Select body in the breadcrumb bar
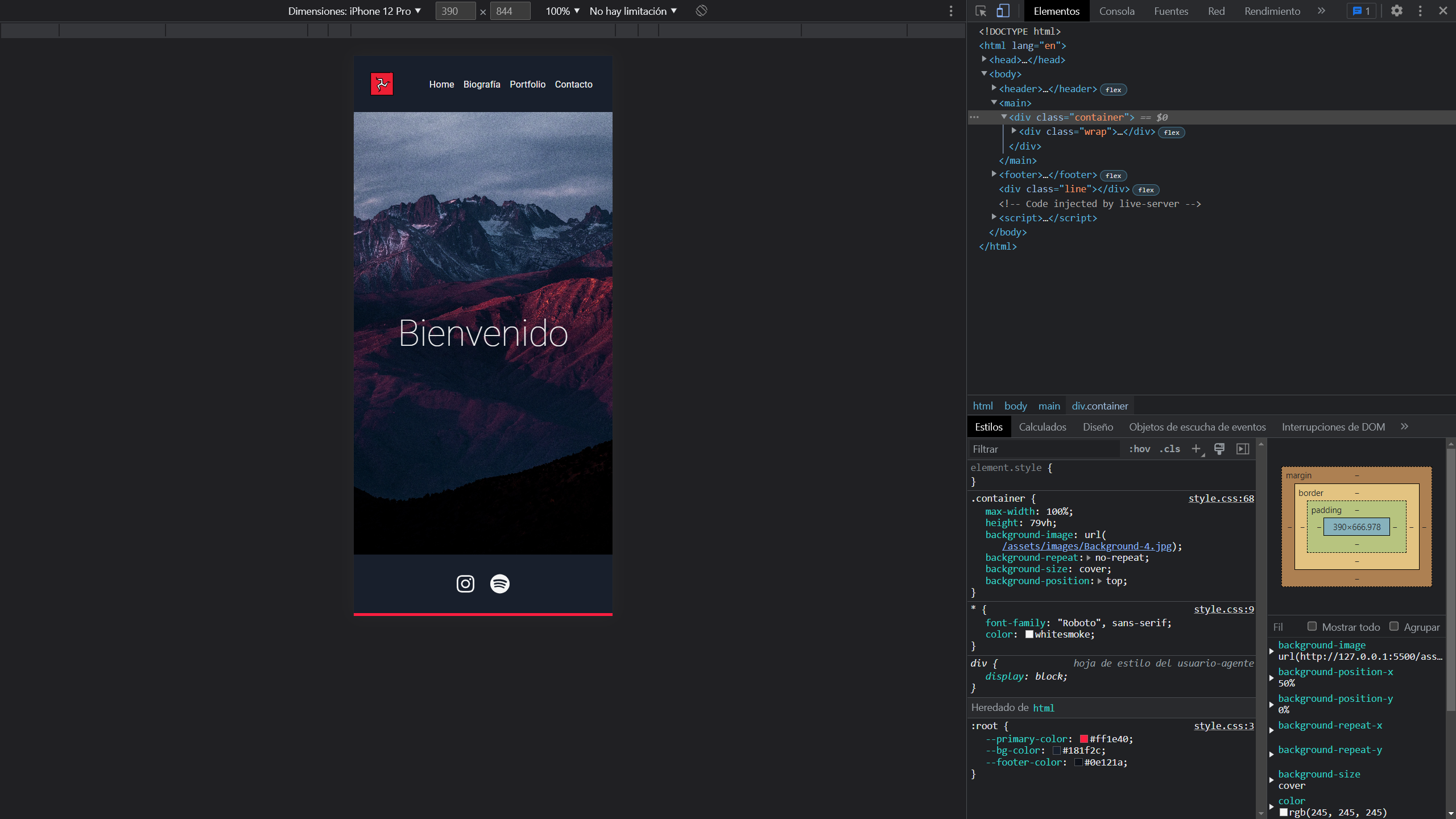Image resolution: width=1456 pixels, height=819 pixels. [x=1015, y=406]
